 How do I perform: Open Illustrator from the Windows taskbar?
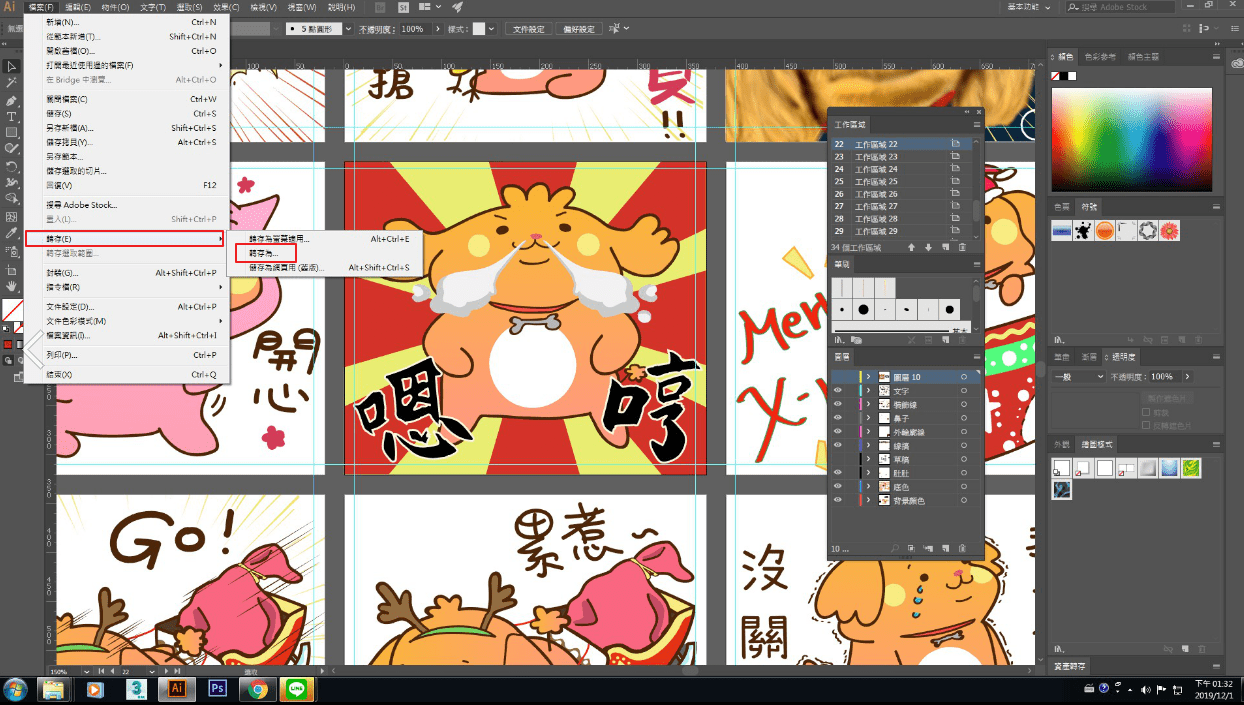[x=177, y=689]
